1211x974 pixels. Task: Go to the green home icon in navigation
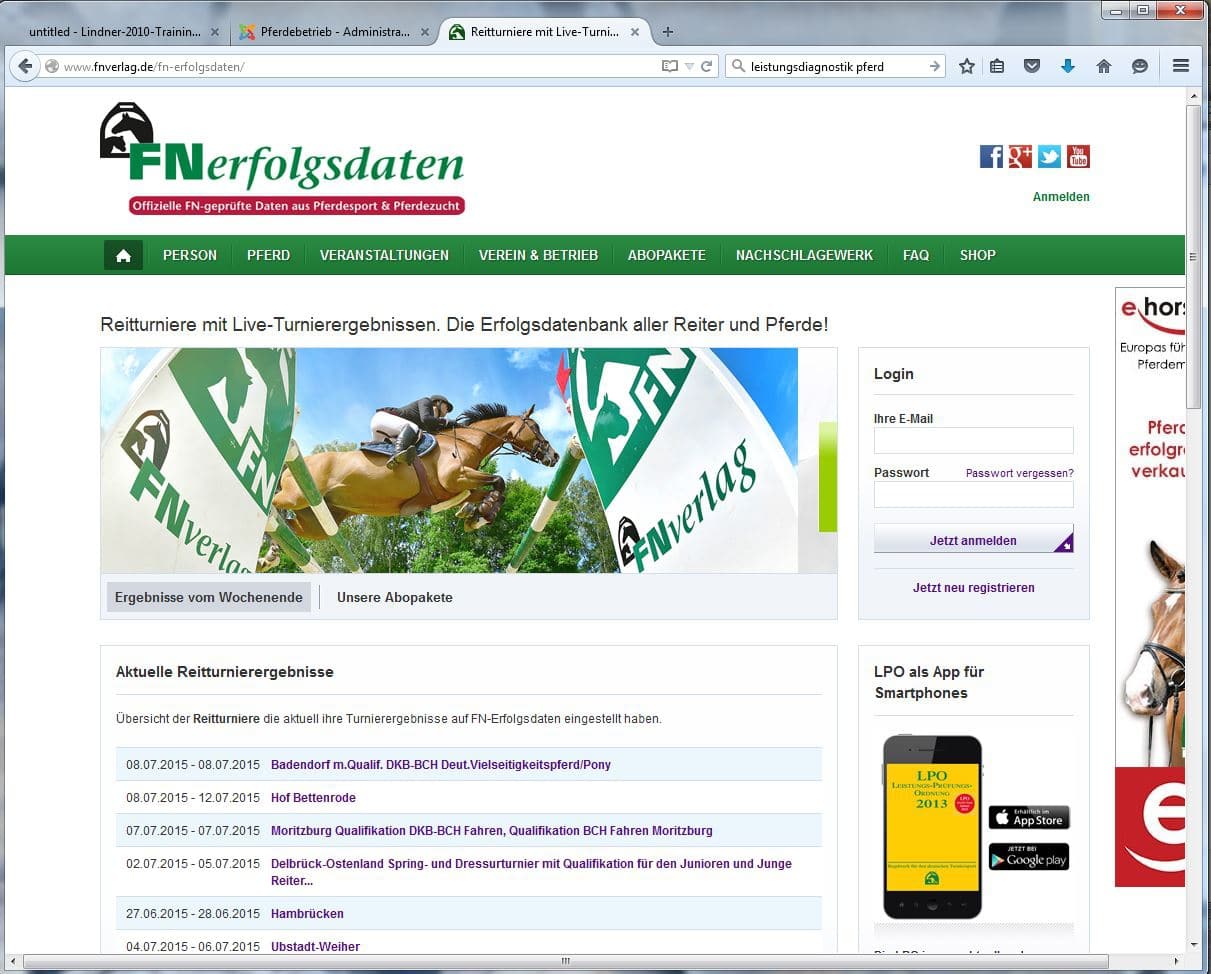(x=123, y=255)
